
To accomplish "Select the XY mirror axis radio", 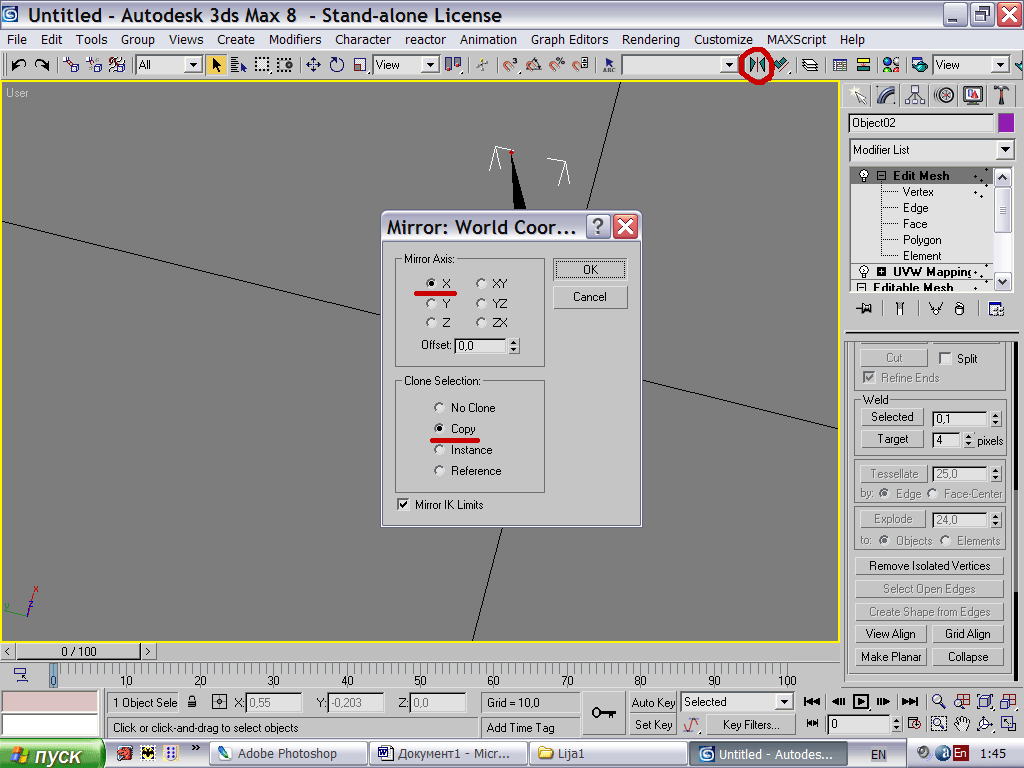I will pyautogui.click(x=481, y=283).
